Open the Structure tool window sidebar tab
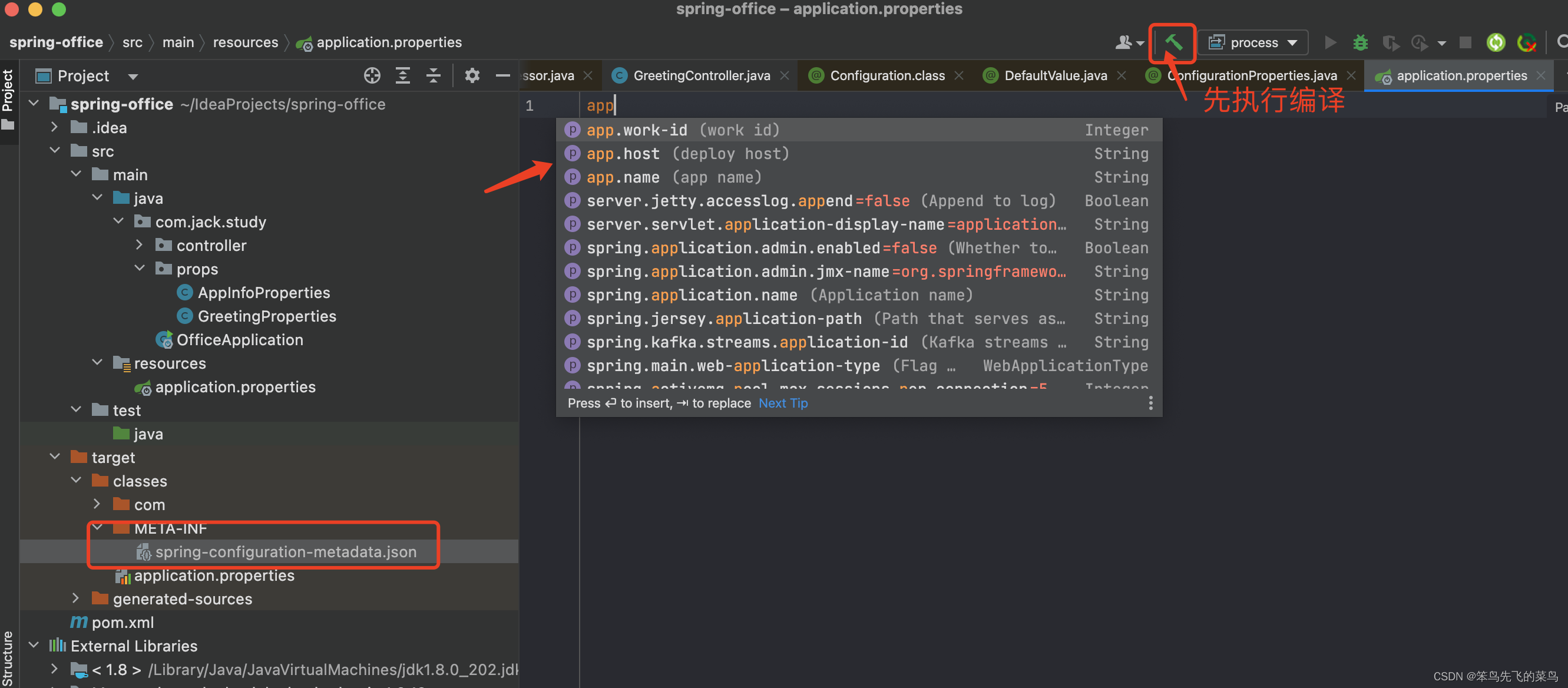Image resolution: width=1568 pixels, height=688 pixels. (8, 658)
